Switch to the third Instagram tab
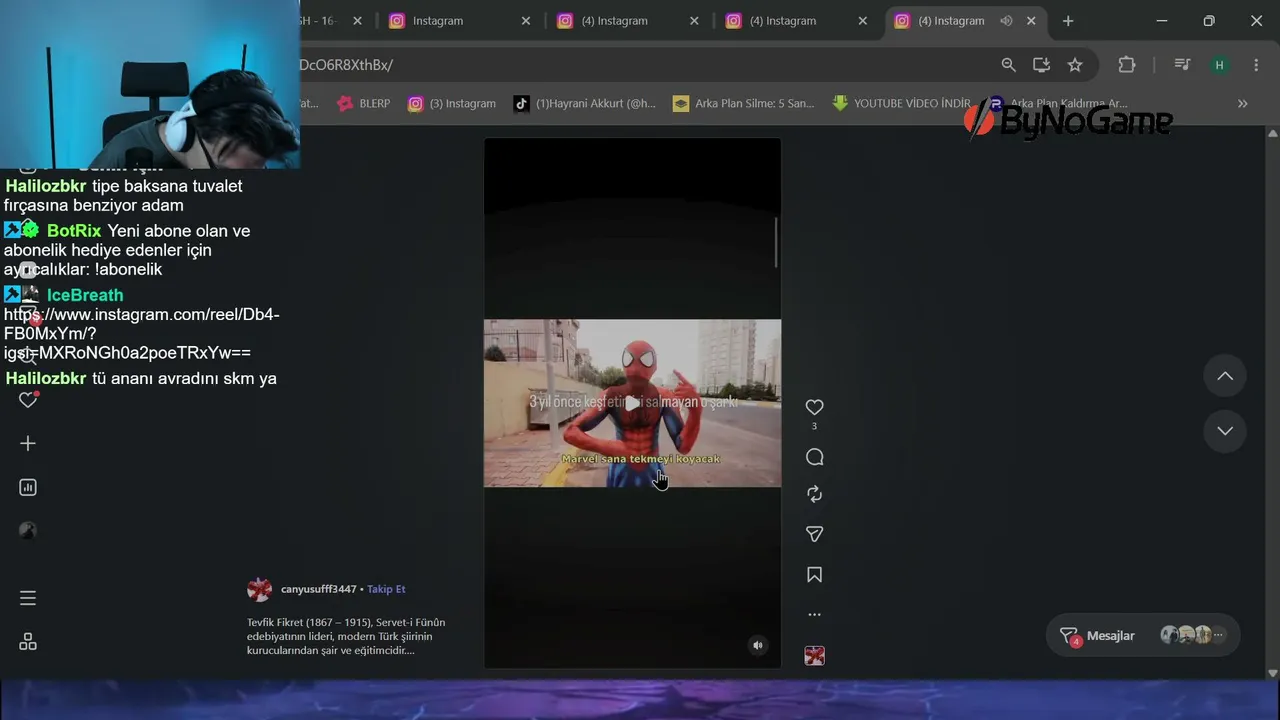This screenshot has width=1280, height=720. point(782,21)
